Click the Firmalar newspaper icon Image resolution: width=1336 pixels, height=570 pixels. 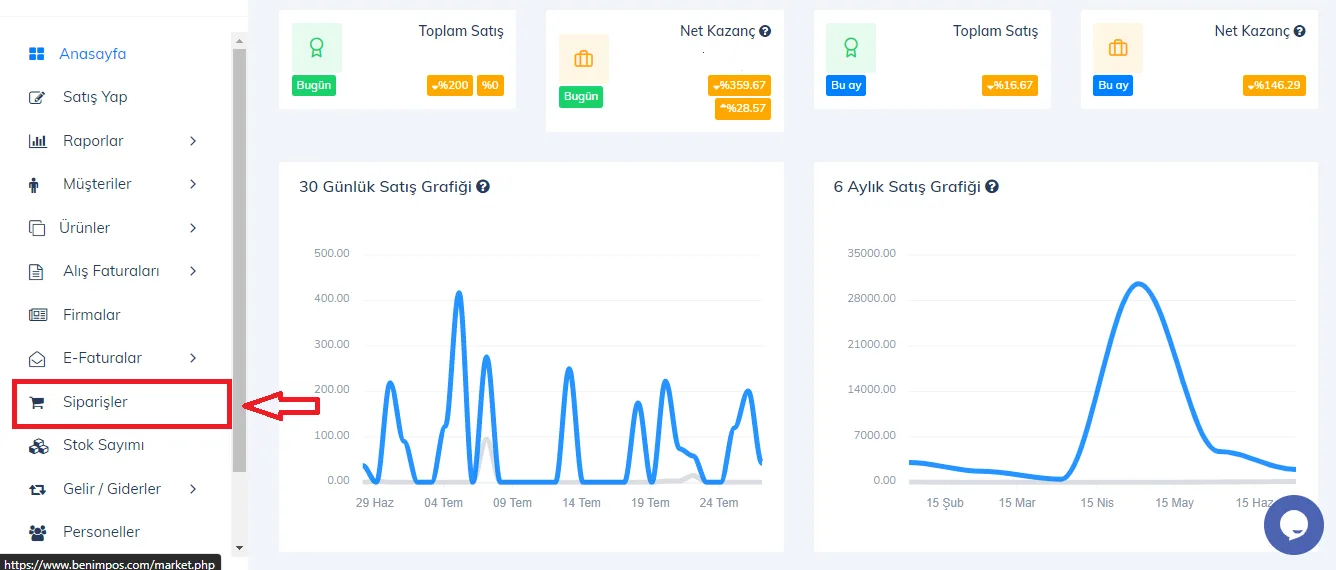pos(38,315)
